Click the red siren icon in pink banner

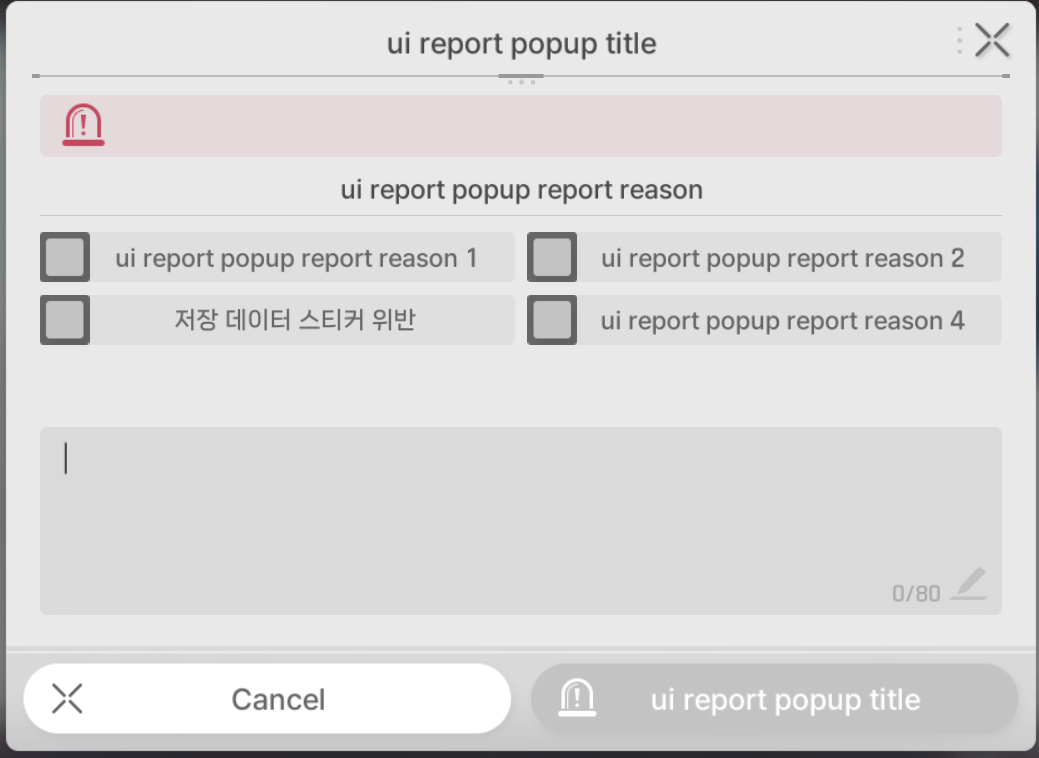(x=83, y=125)
